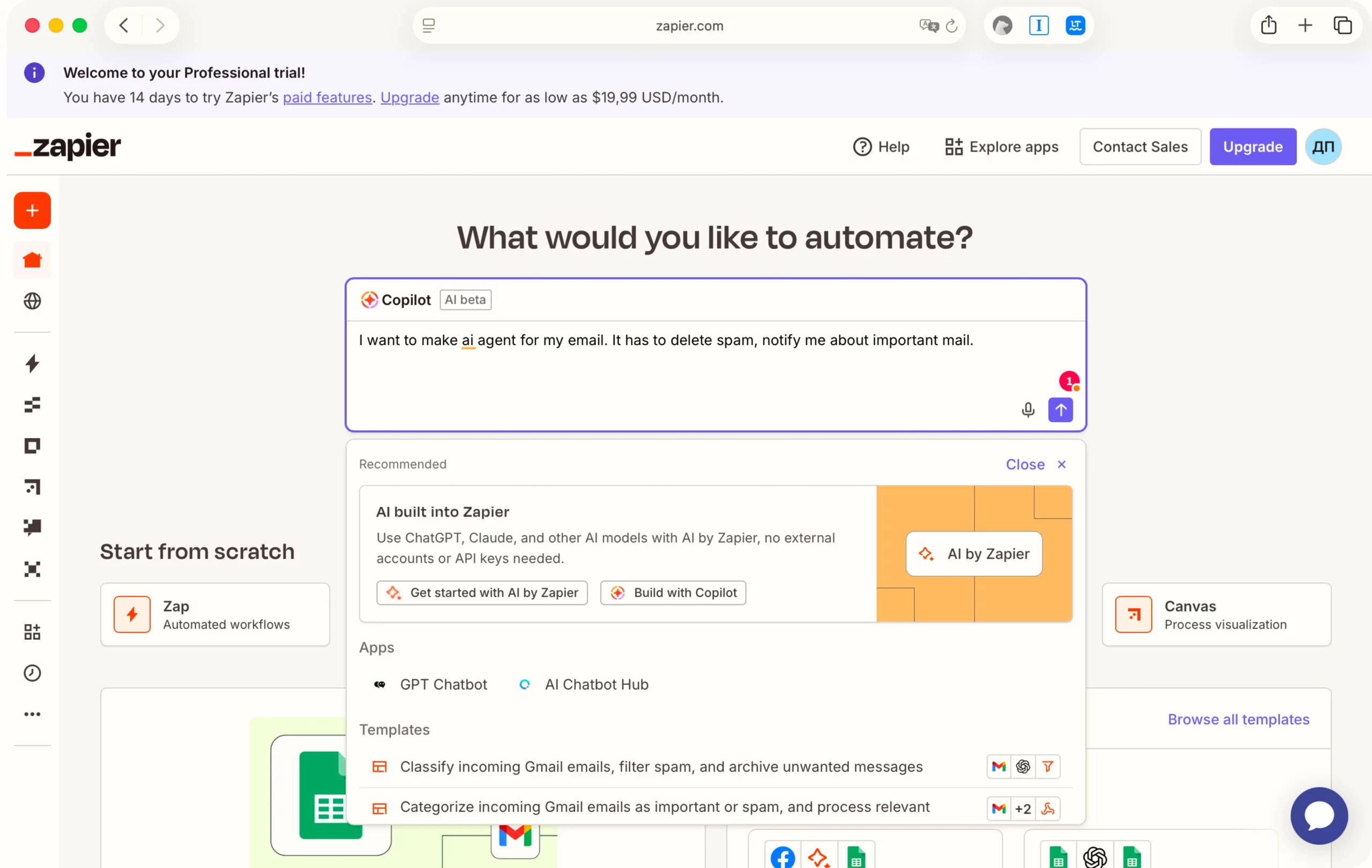Click the Build with Copilot button

[x=673, y=593]
